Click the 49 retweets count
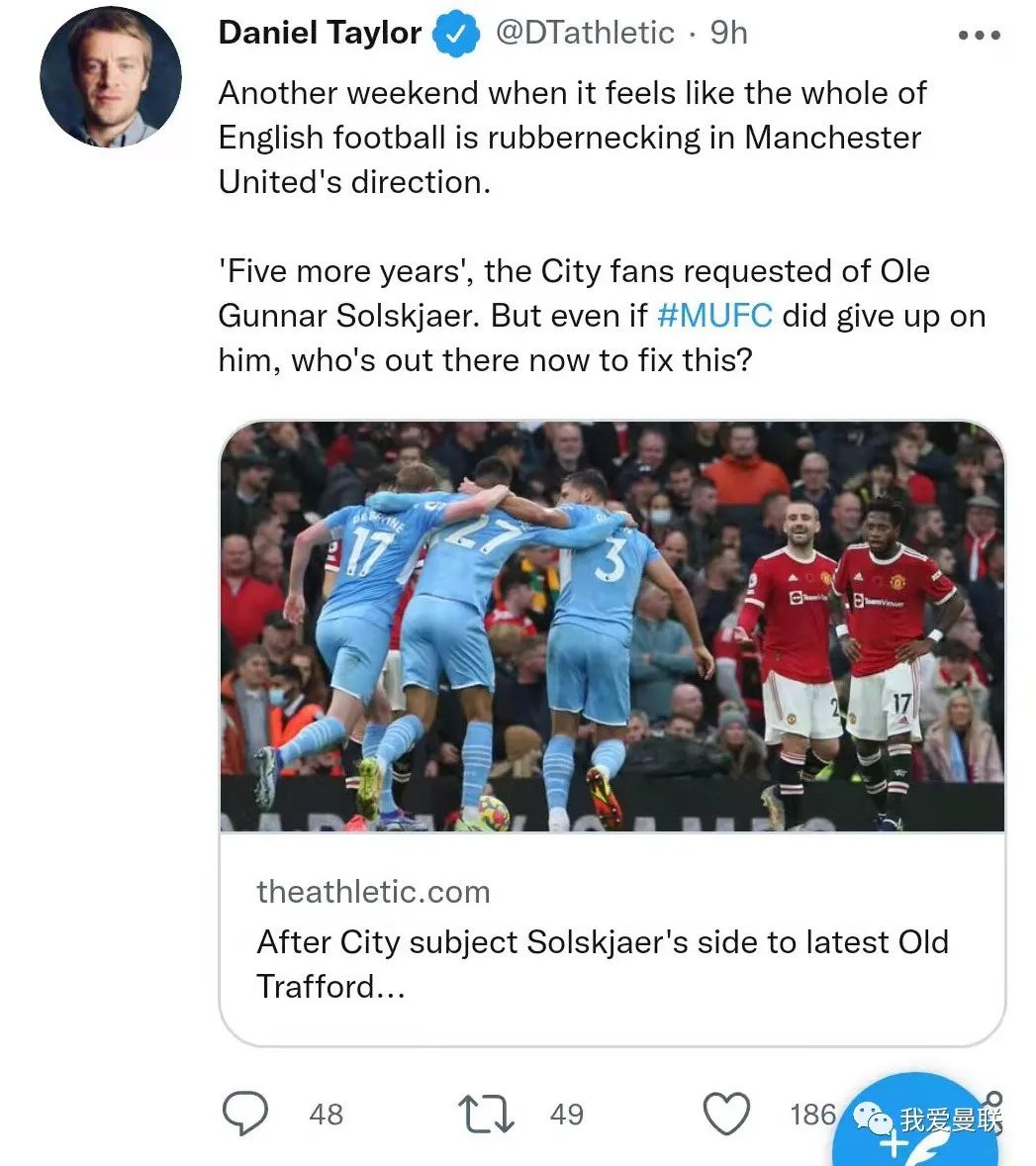1036x1166 pixels. (567, 1114)
